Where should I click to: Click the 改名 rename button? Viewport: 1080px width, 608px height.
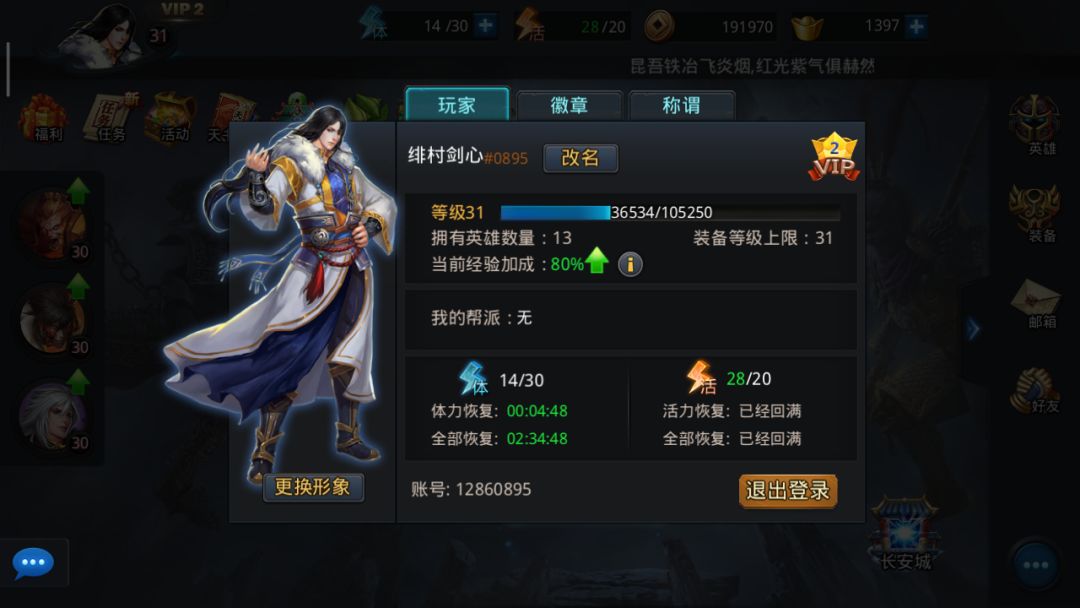click(581, 158)
